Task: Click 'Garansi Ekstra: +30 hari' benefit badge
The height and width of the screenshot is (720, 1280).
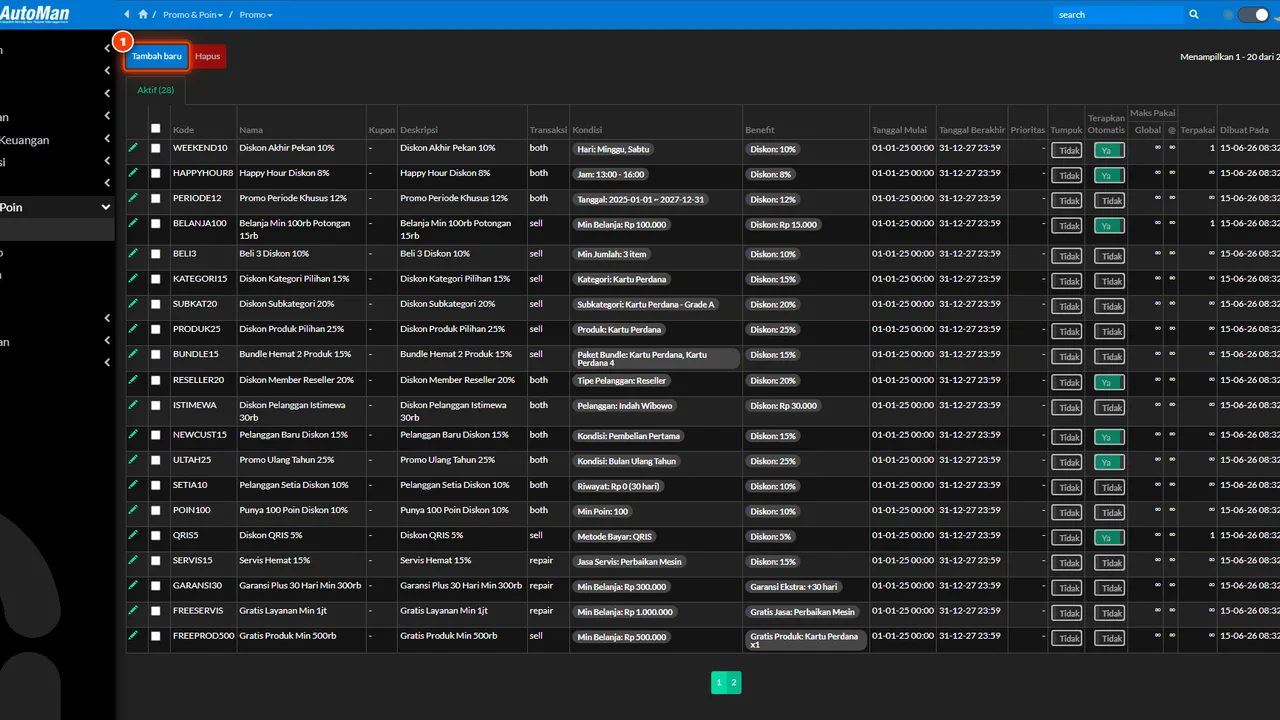Action: [794, 587]
